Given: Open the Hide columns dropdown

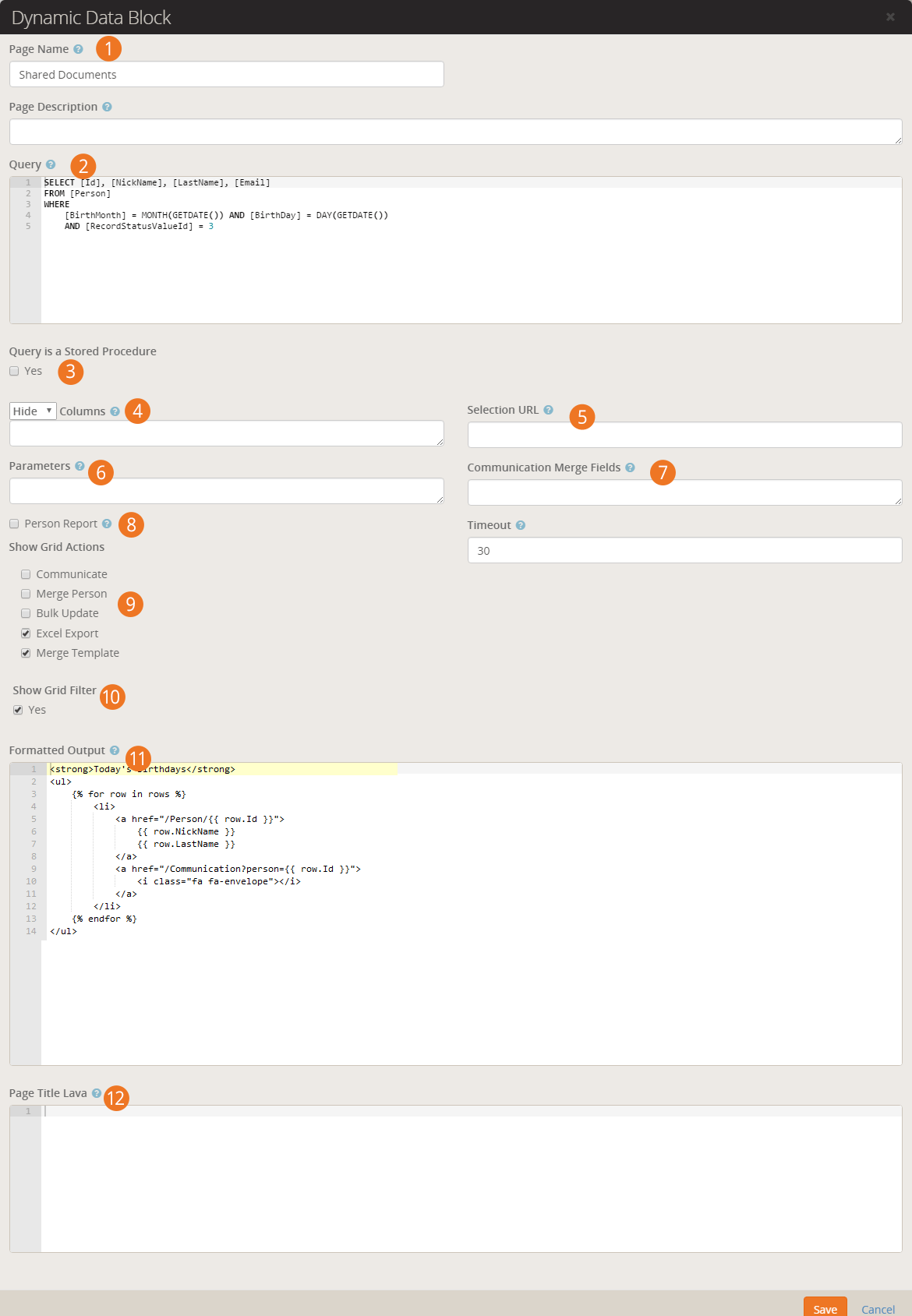Looking at the screenshot, I should pyautogui.click(x=33, y=411).
